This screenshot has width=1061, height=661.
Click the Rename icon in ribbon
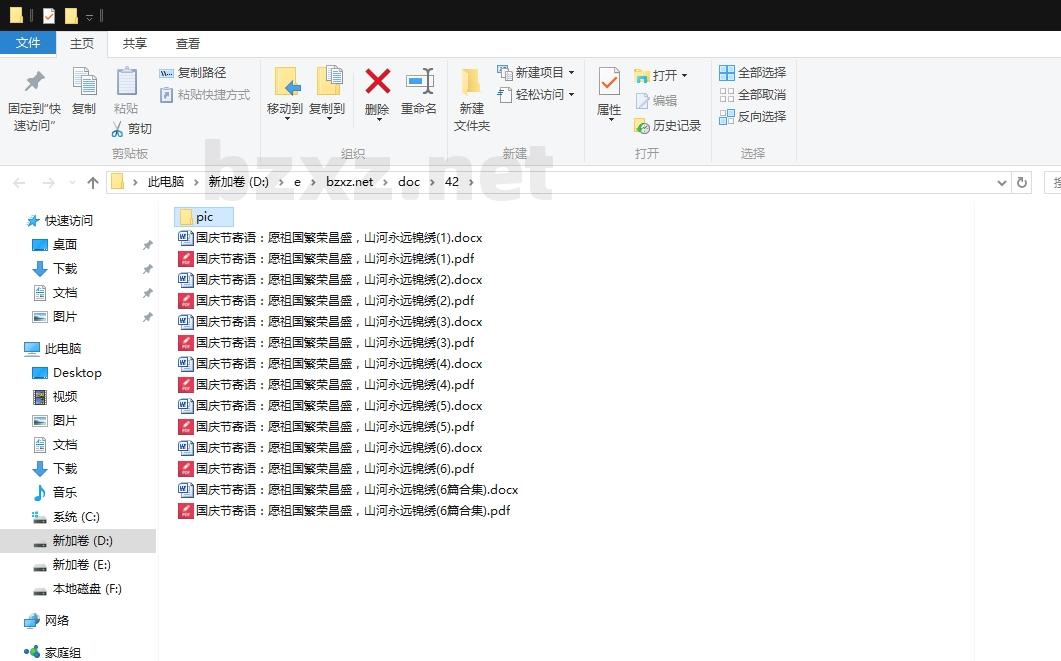[419, 82]
